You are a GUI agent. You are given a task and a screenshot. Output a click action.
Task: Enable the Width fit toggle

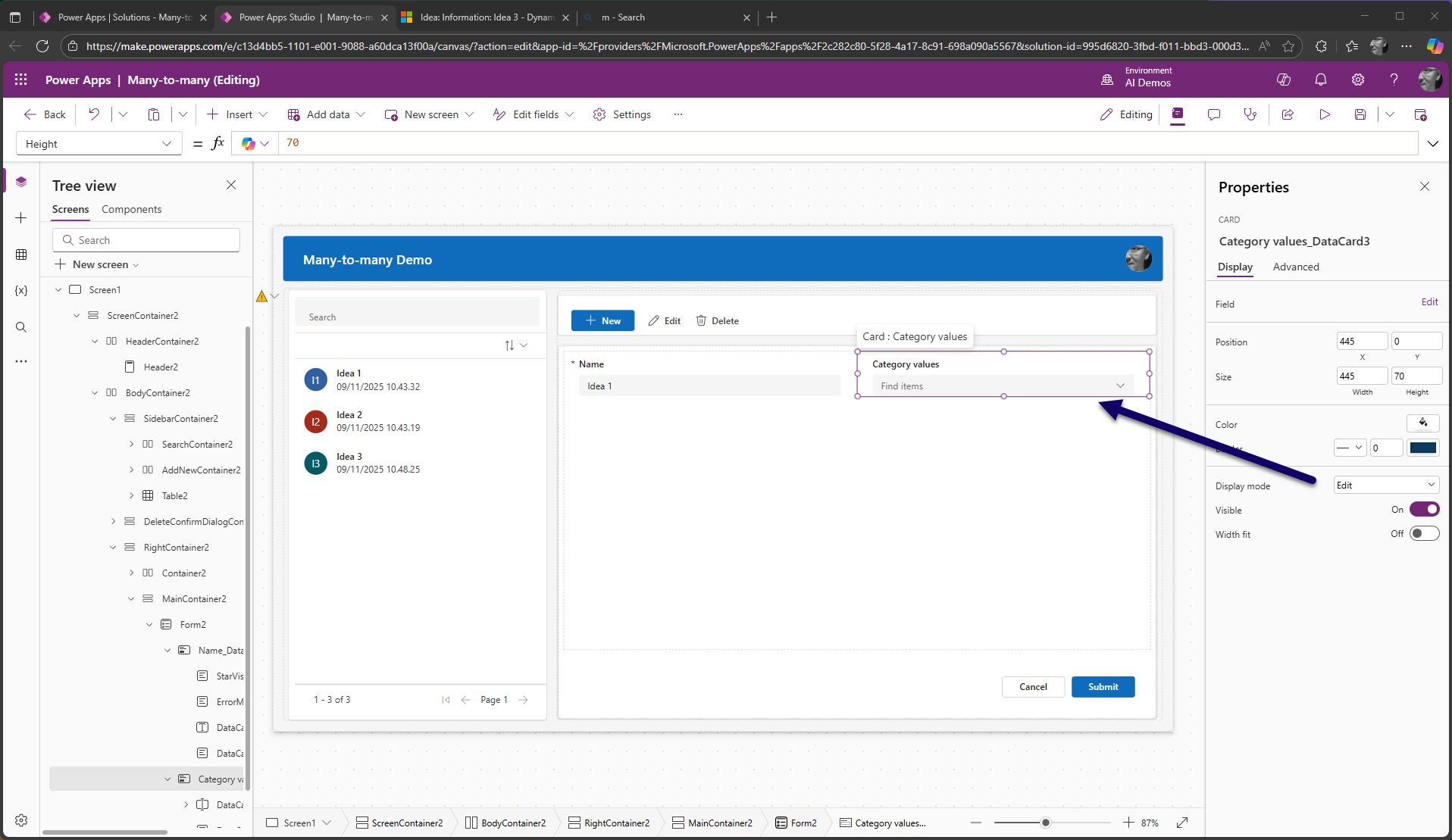coord(1423,534)
